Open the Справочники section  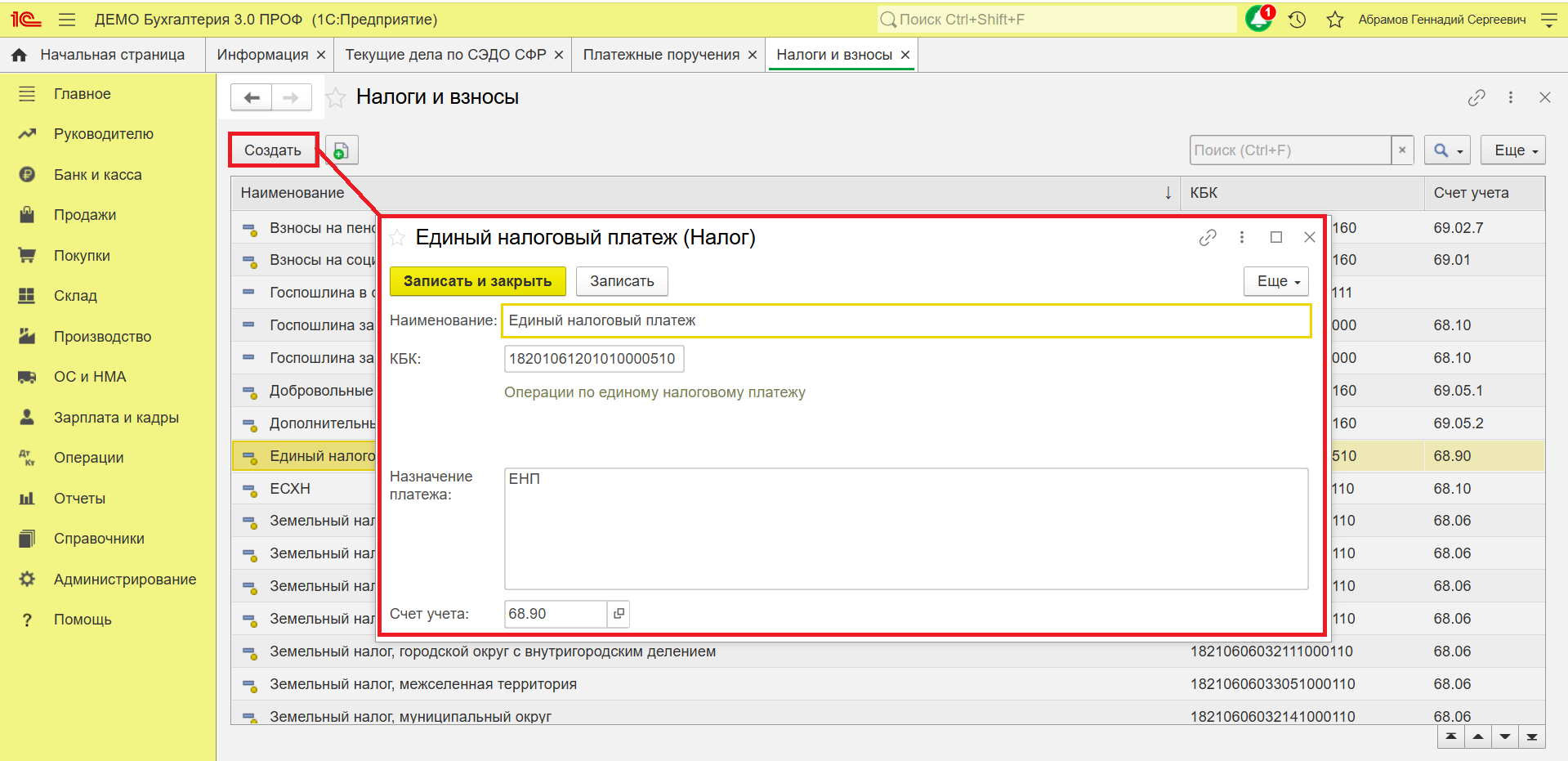(x=99, y=539)
